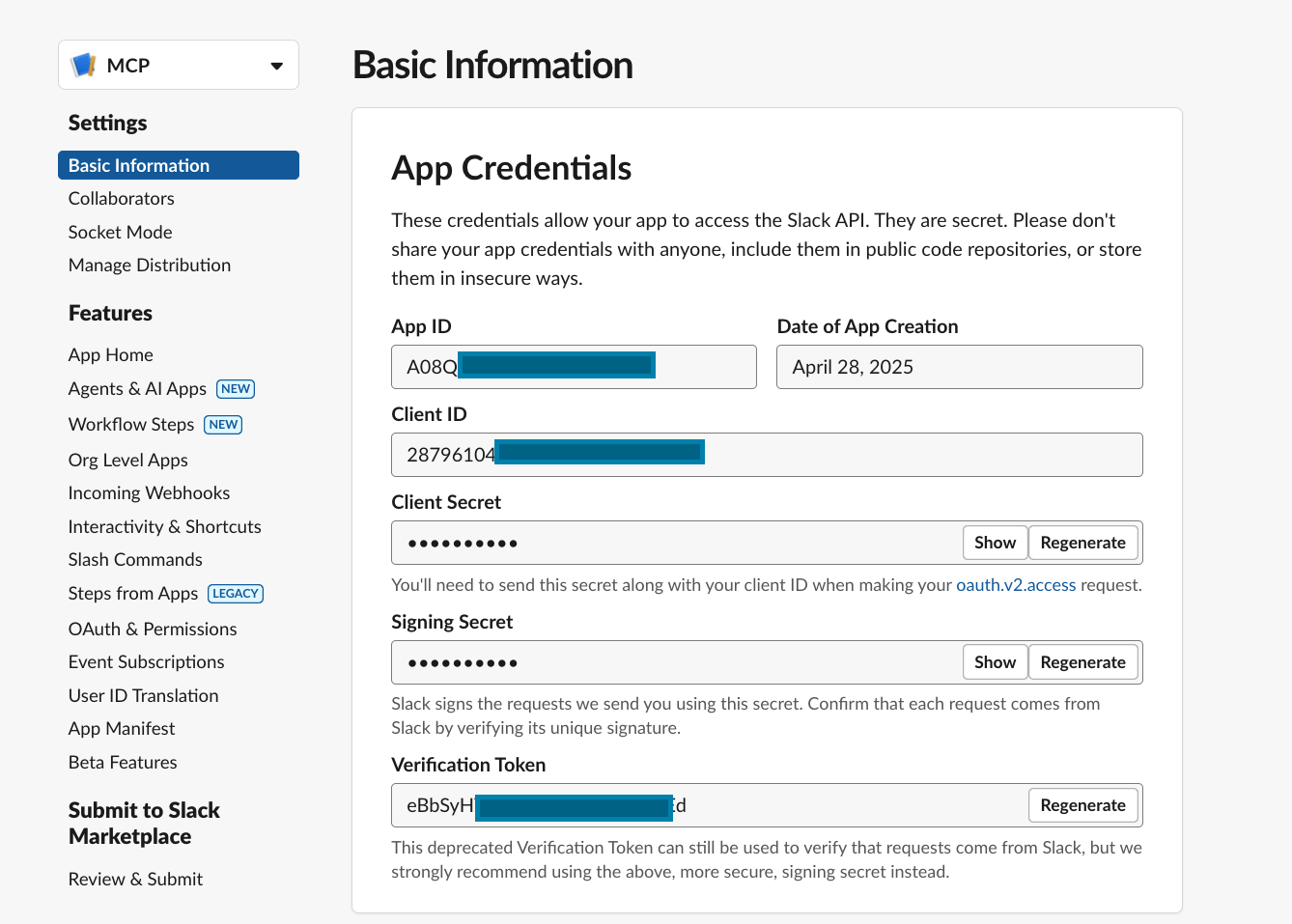
Task: Open Interactivity & Shortcuts page
Action: (x=165, y=526)
